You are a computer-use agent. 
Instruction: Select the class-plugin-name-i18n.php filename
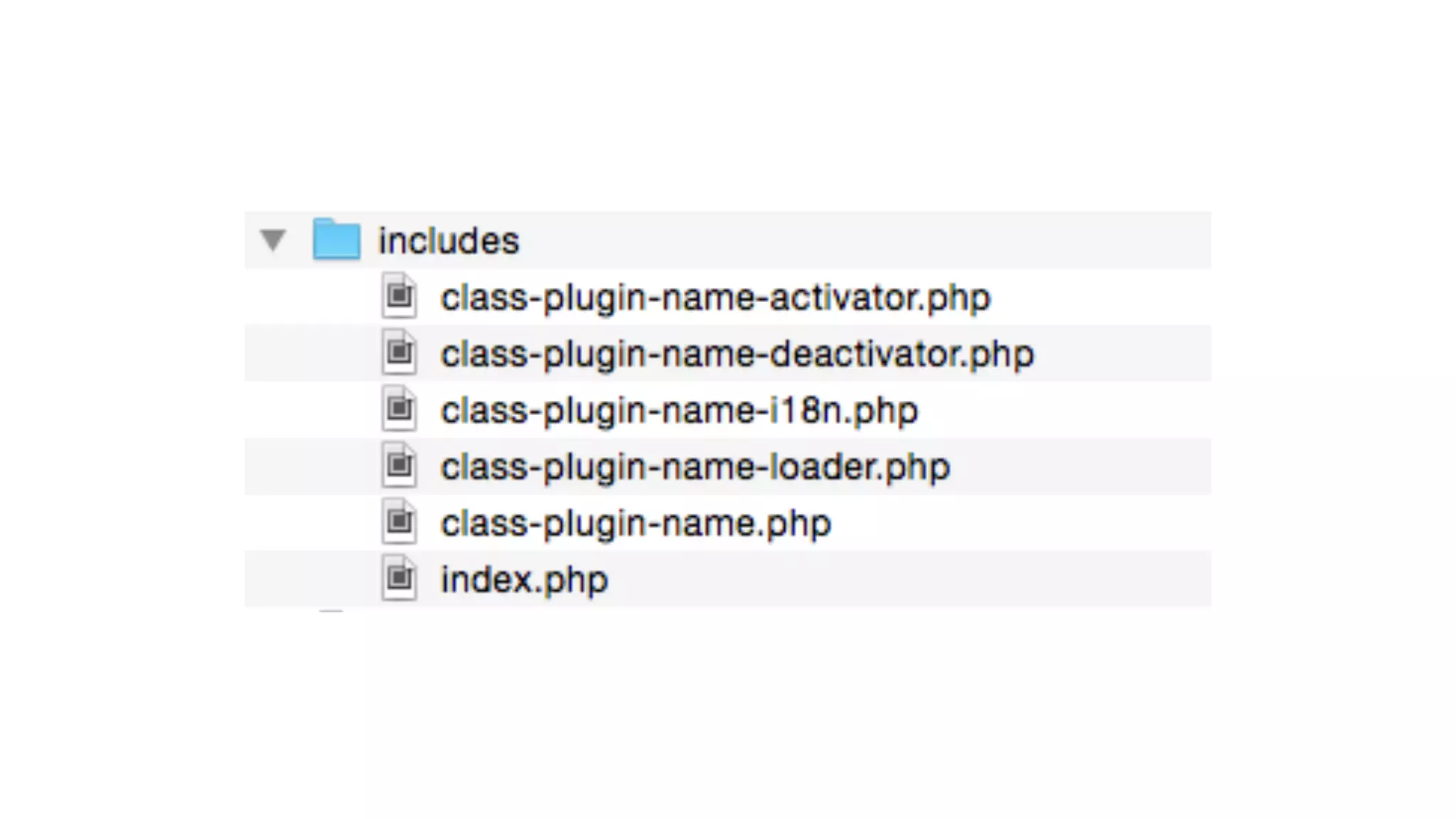[679, 410]
